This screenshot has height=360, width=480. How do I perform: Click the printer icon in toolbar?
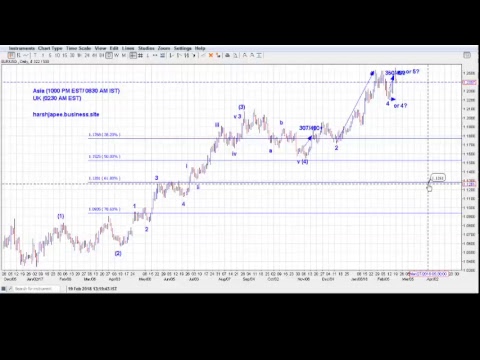[x=227, y=55]
